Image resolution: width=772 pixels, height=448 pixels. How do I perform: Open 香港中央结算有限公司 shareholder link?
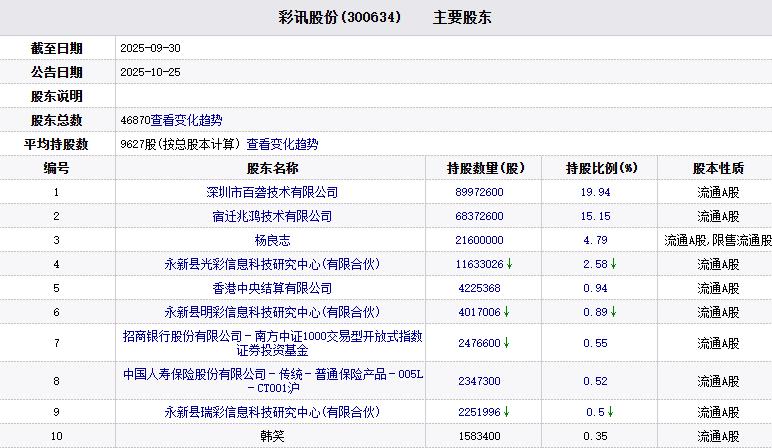(x=272, y=288)
